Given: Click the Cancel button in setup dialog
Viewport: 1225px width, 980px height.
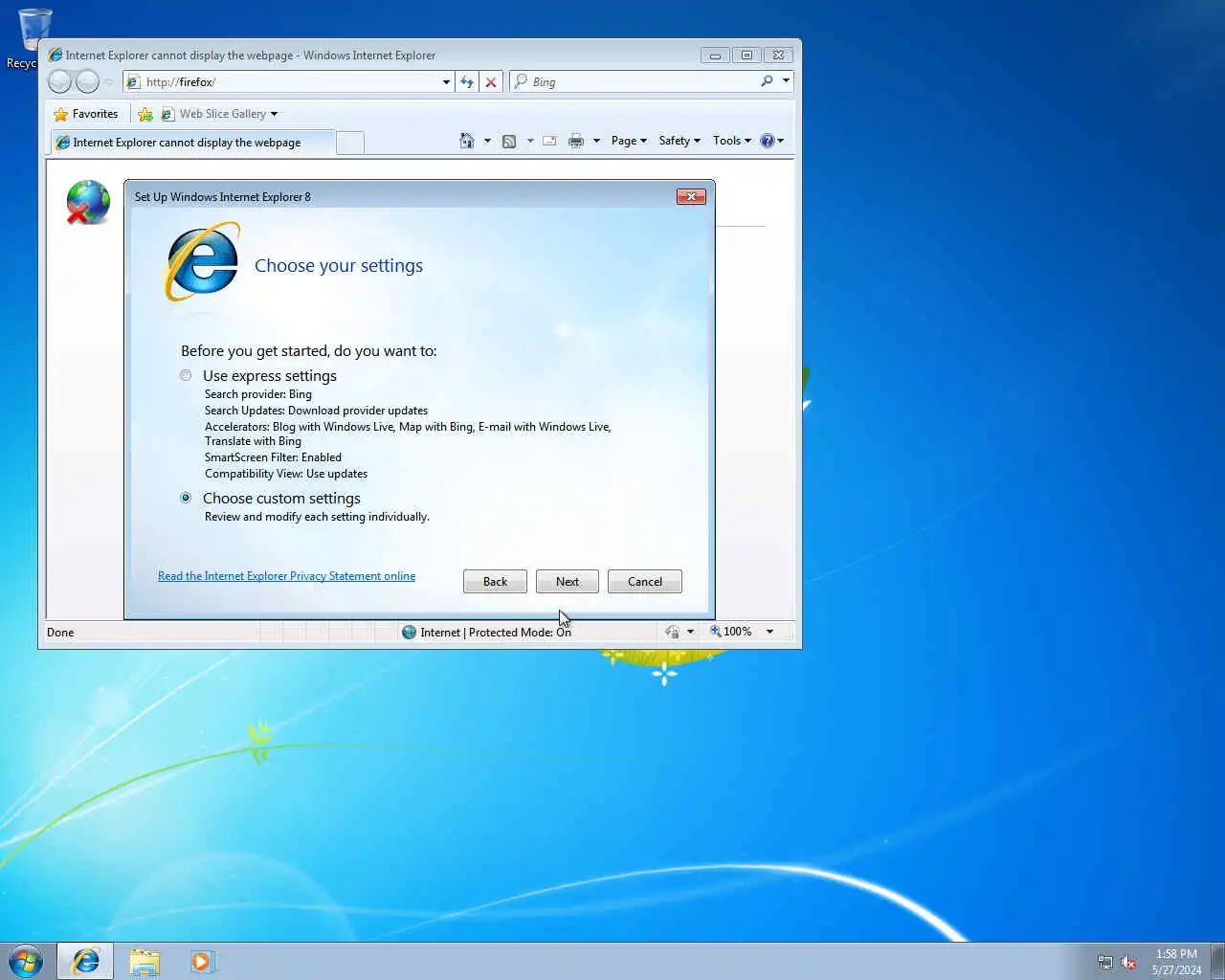Looking at the screenshot, I should (x=645, y=582).
